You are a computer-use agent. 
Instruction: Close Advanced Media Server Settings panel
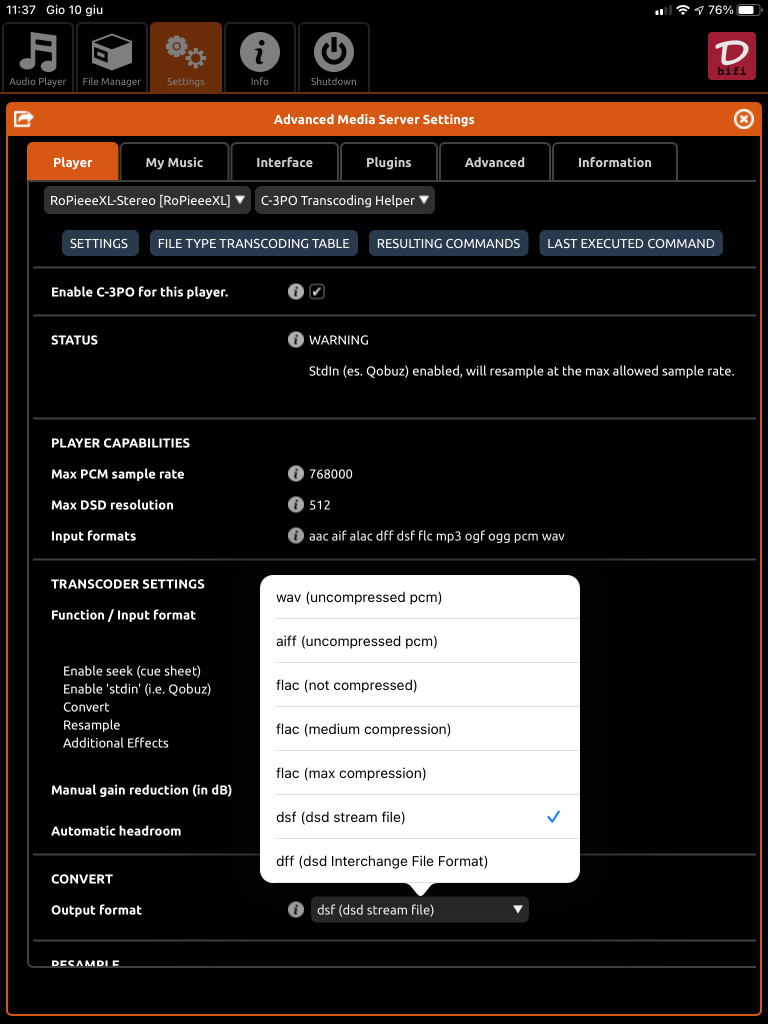743,119
